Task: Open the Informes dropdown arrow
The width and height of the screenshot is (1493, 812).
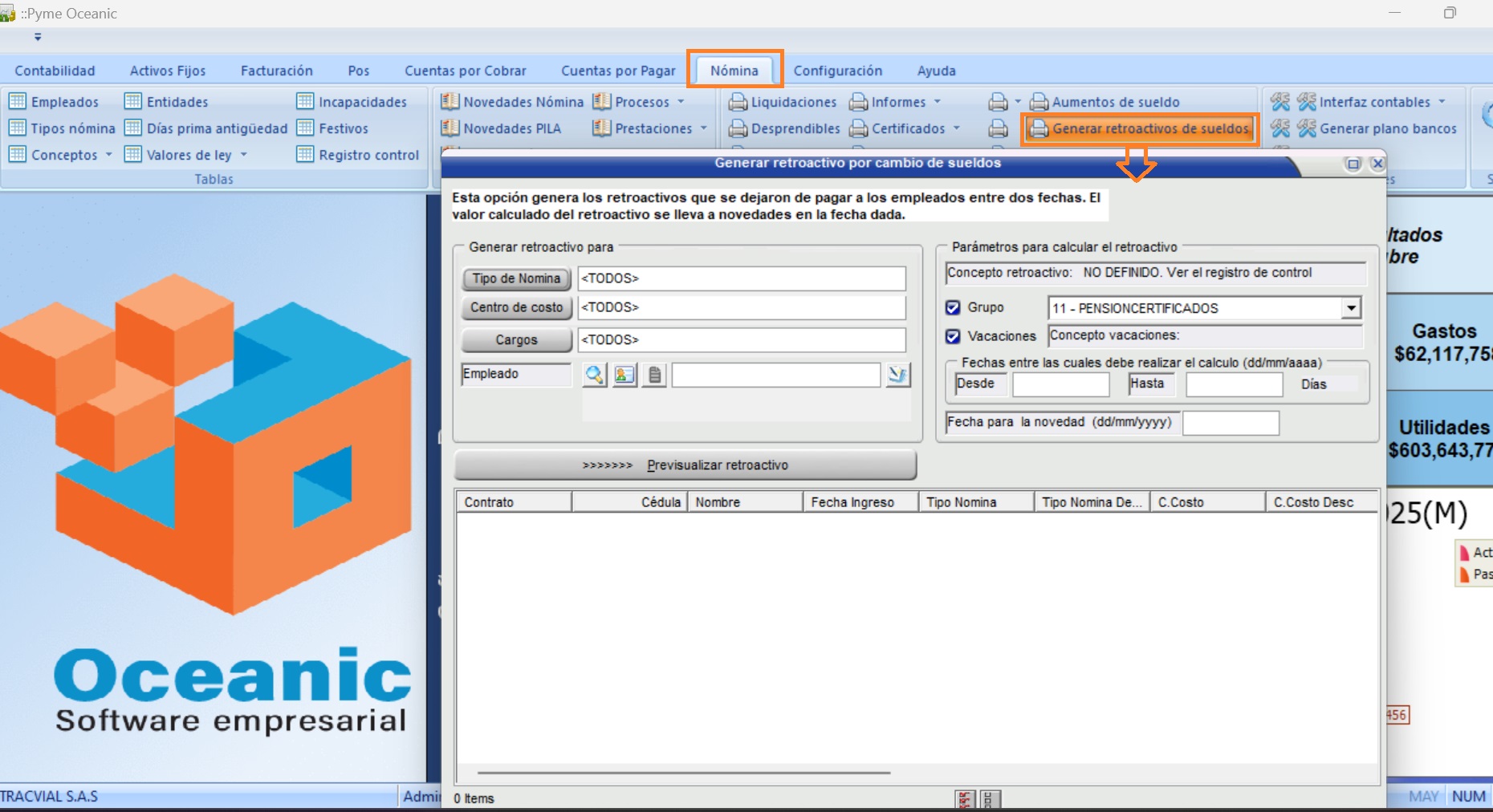Action: tap(937, 102)
